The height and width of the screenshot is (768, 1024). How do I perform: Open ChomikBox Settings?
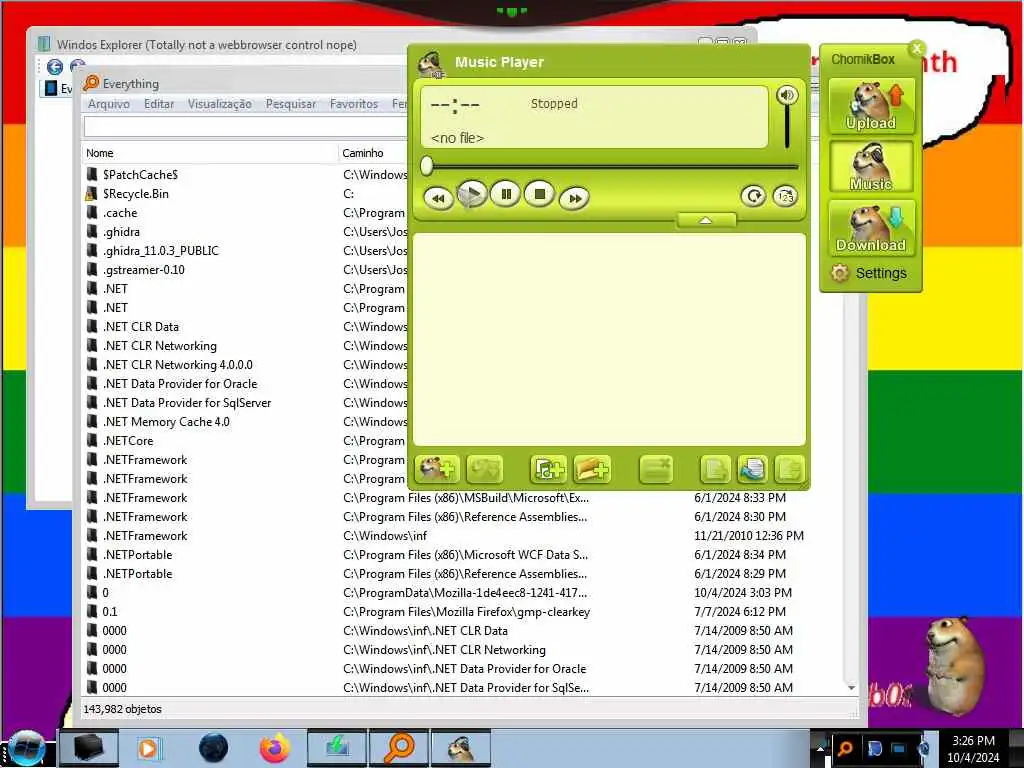tap(869, 273)
